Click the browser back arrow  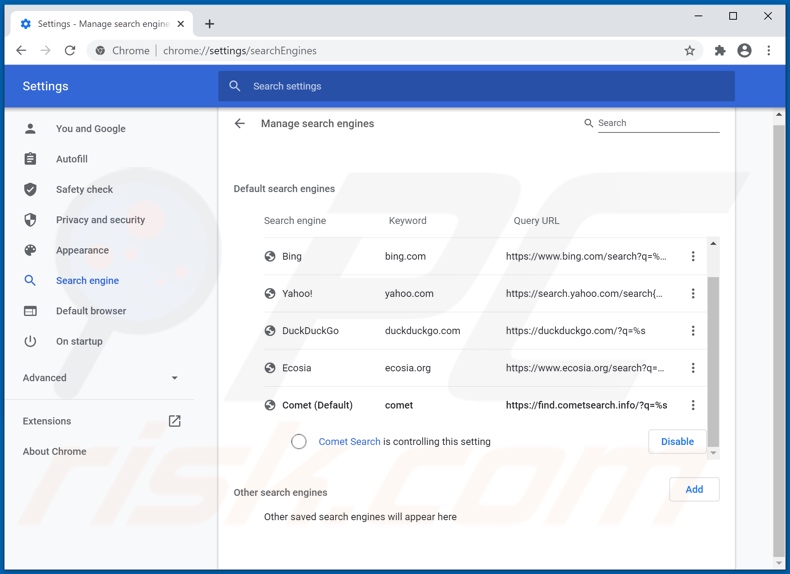coord(21,50)
